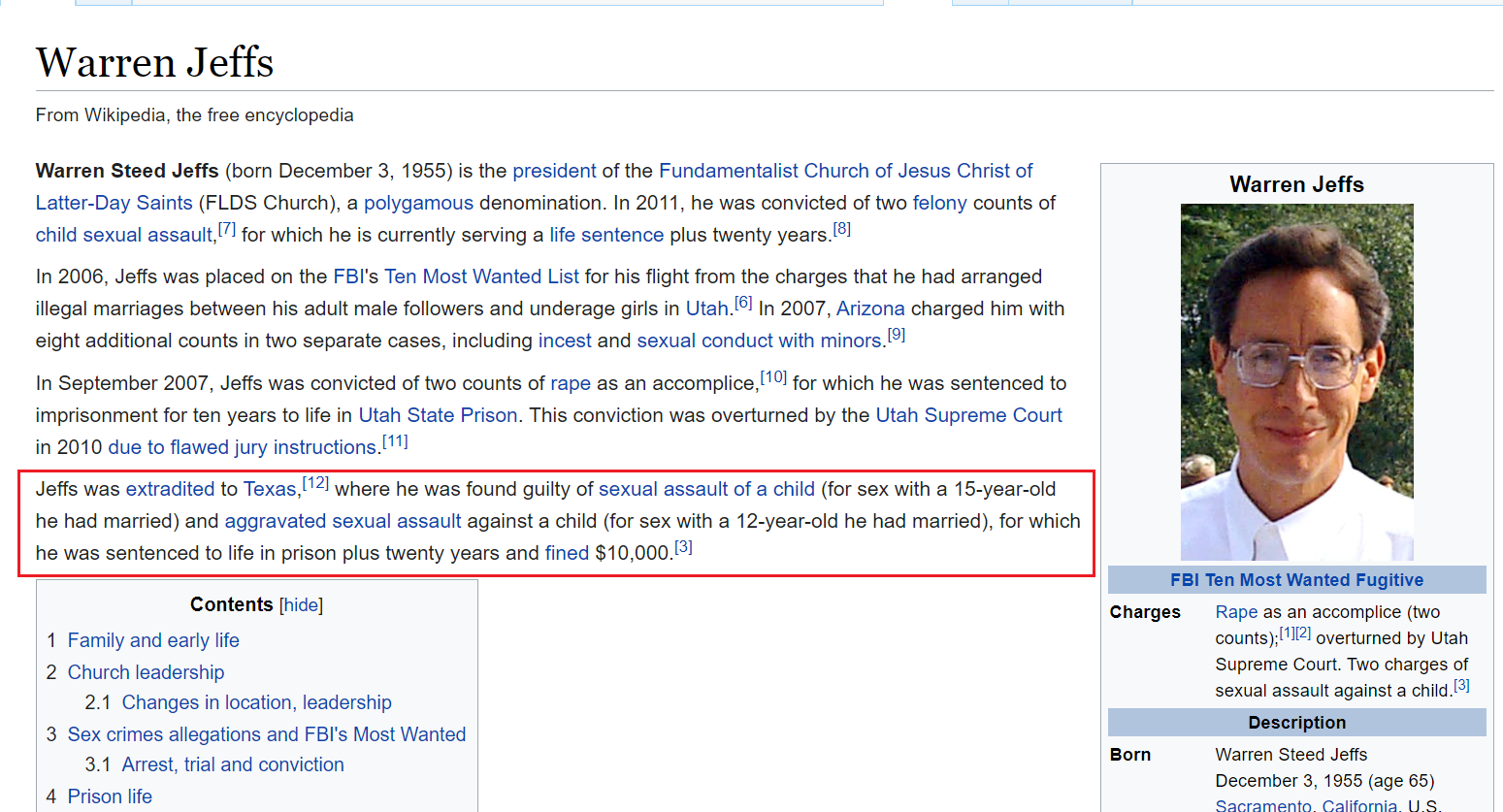1503x812 pixels.
Task: Go to 'Arrest, trial and conviction' subsection
Action: [x=233, y=764]
